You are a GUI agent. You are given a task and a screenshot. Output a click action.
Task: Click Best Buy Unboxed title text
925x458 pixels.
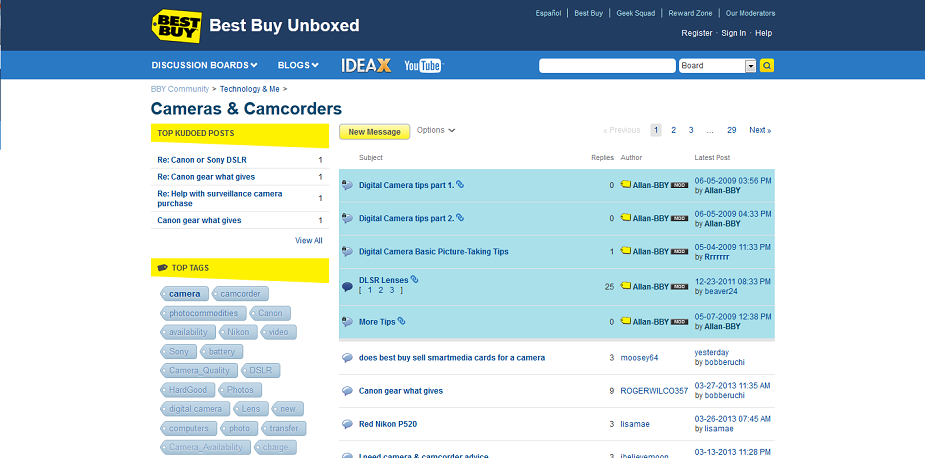(284, 26)
